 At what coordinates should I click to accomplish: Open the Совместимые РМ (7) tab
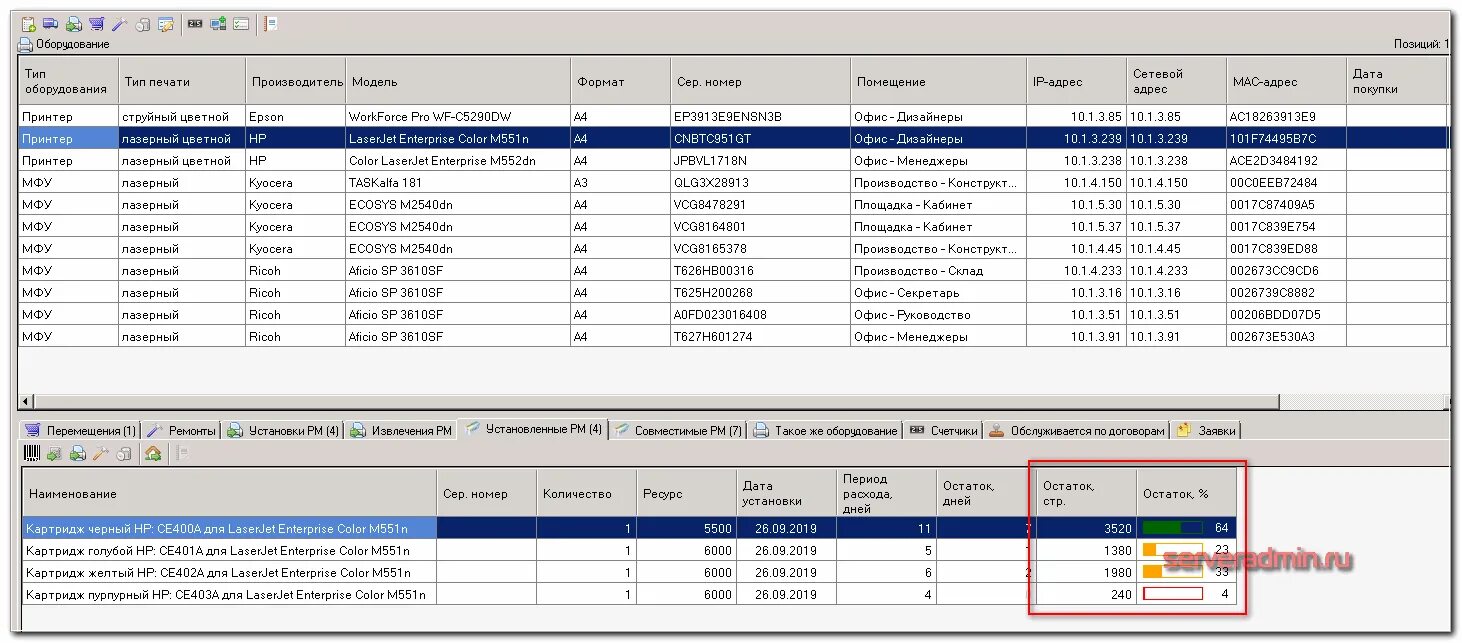pyautogui.click(x=680, y=431)
